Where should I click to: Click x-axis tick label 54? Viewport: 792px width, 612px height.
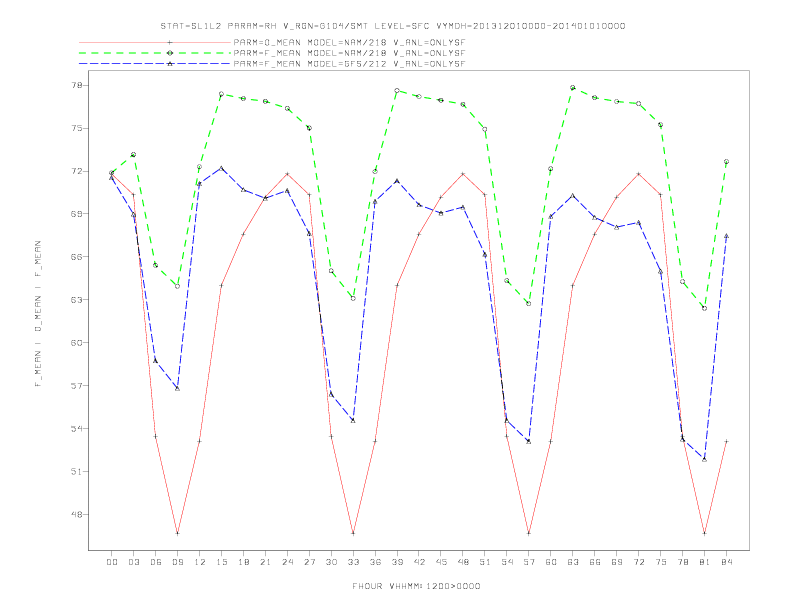507,562
